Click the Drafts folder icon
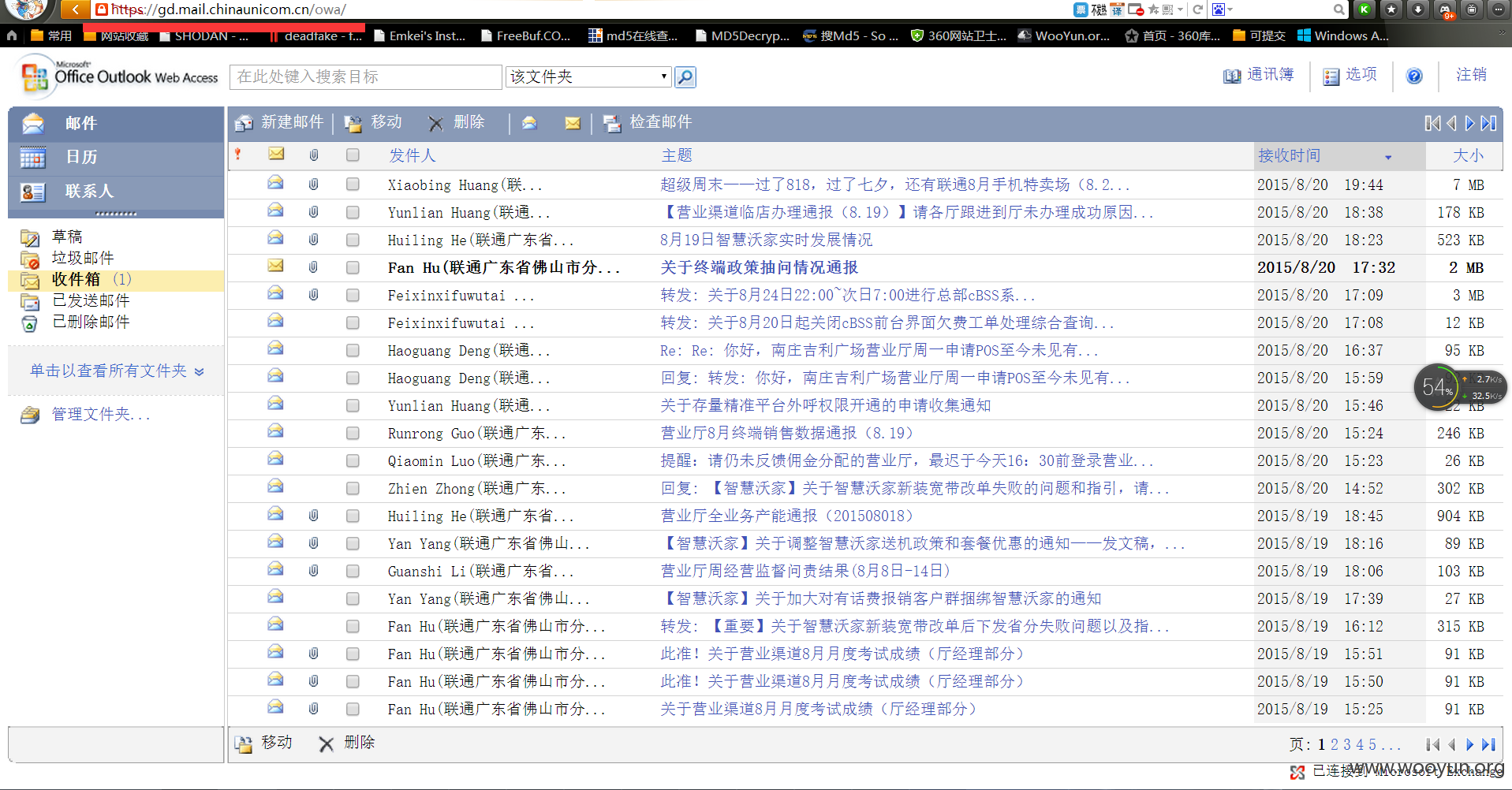1512x790 pixels. pyautogui.click(x=30, y=237)
